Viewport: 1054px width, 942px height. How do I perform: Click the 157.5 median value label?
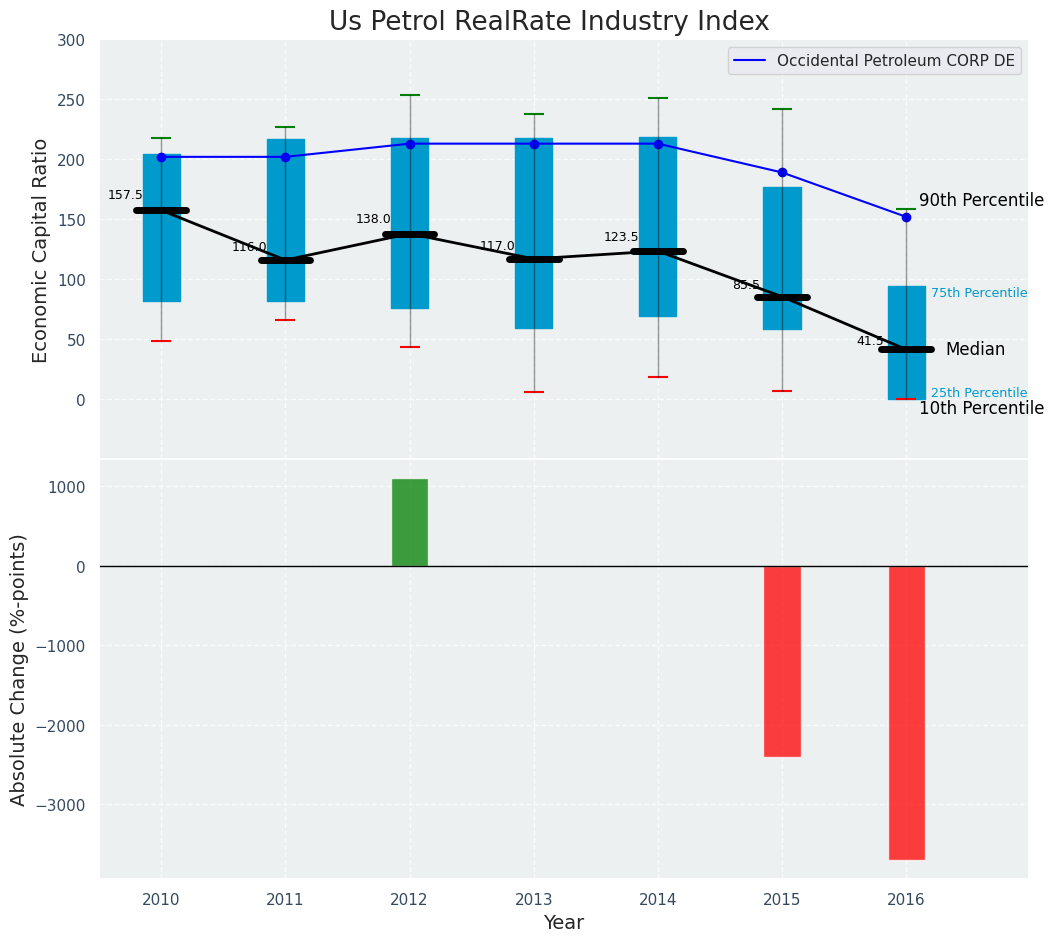point(125,195)
